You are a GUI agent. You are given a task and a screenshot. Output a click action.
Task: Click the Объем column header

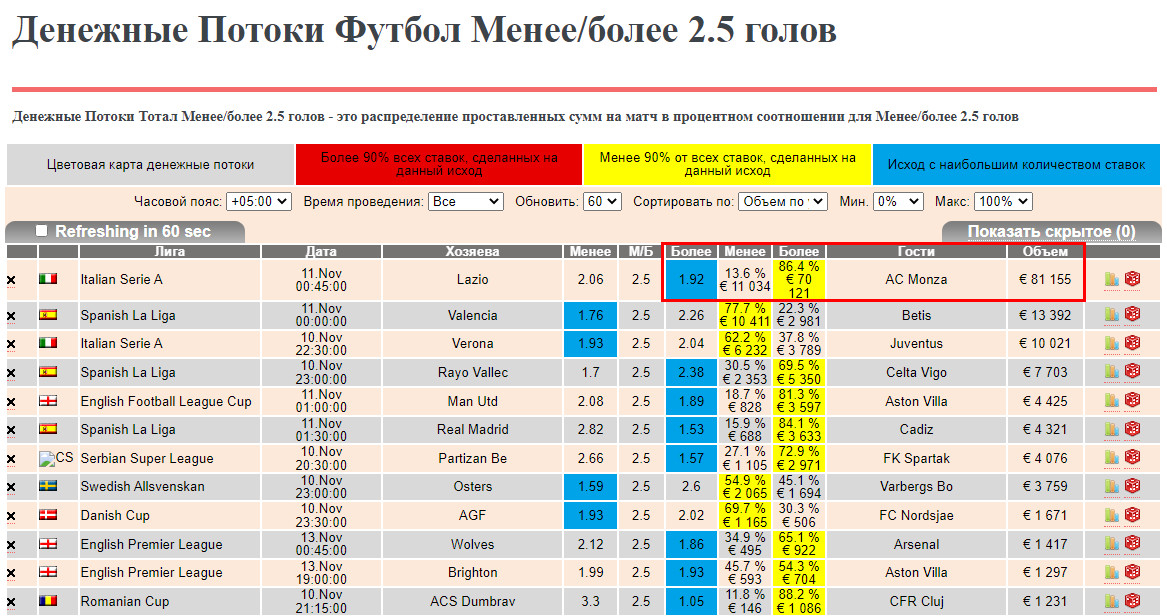pos(1045,251)
